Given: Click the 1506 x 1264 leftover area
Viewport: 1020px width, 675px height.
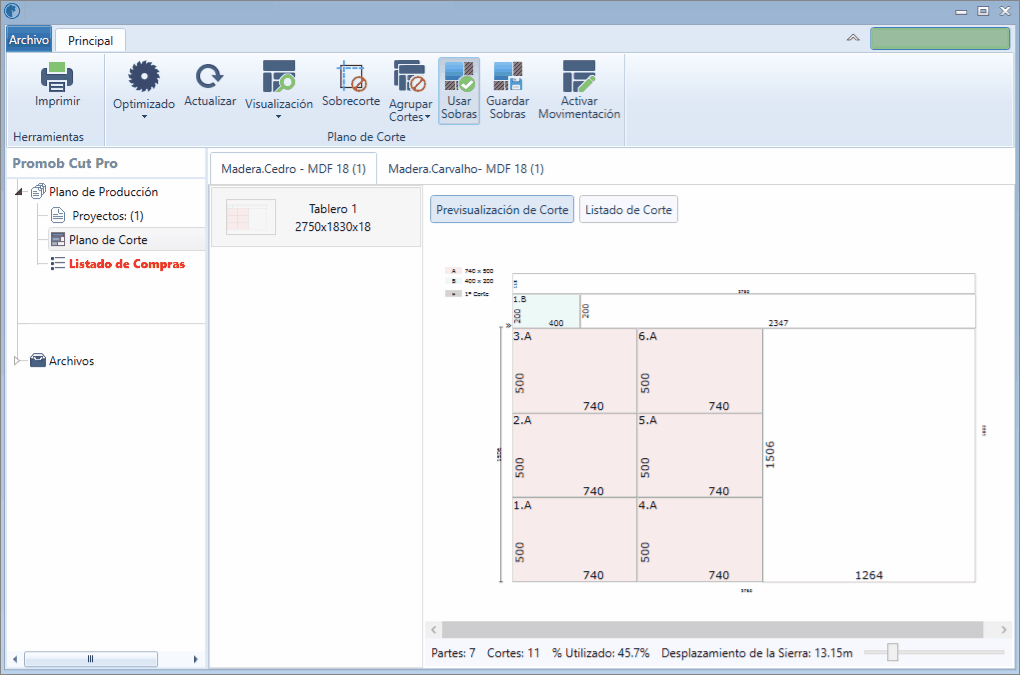Looking at the screenshot, I should click(869, 455).
